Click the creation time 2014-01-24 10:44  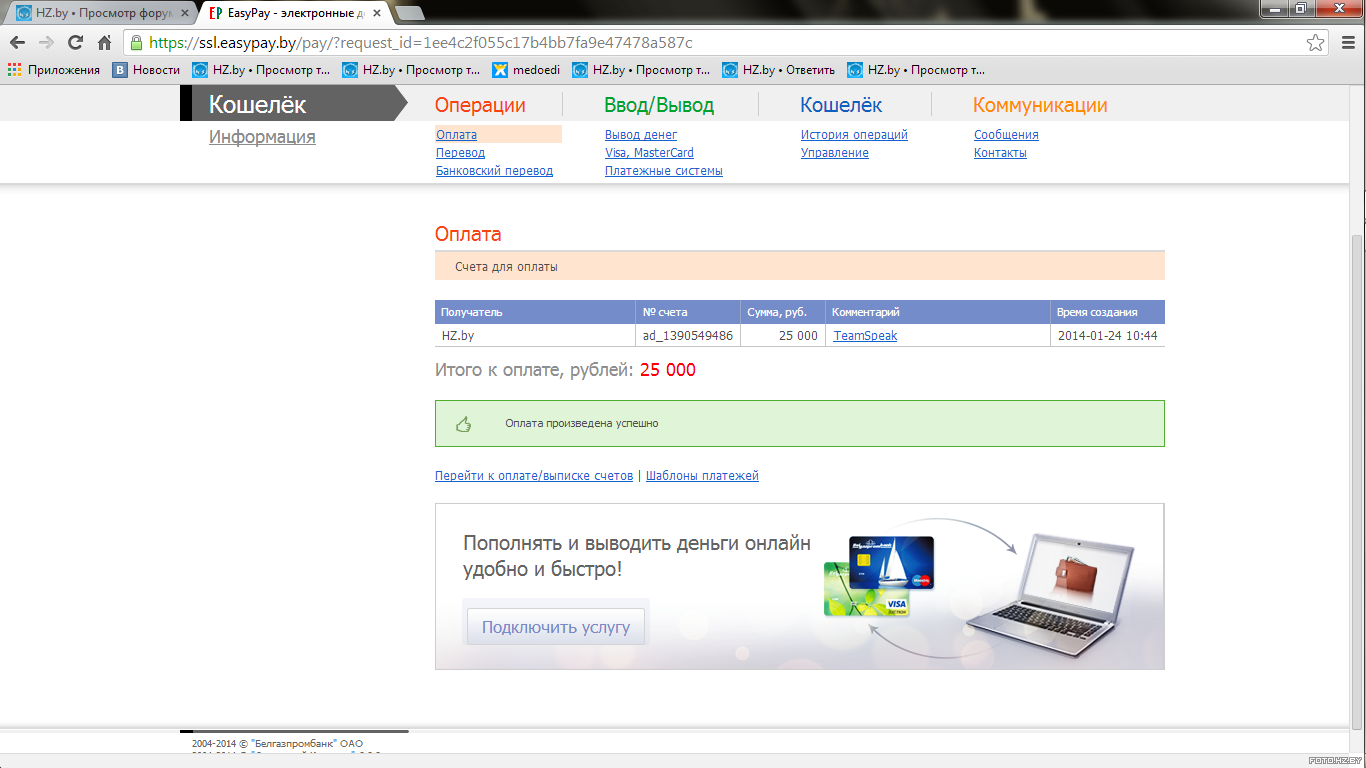click(x=1107, y=336)
